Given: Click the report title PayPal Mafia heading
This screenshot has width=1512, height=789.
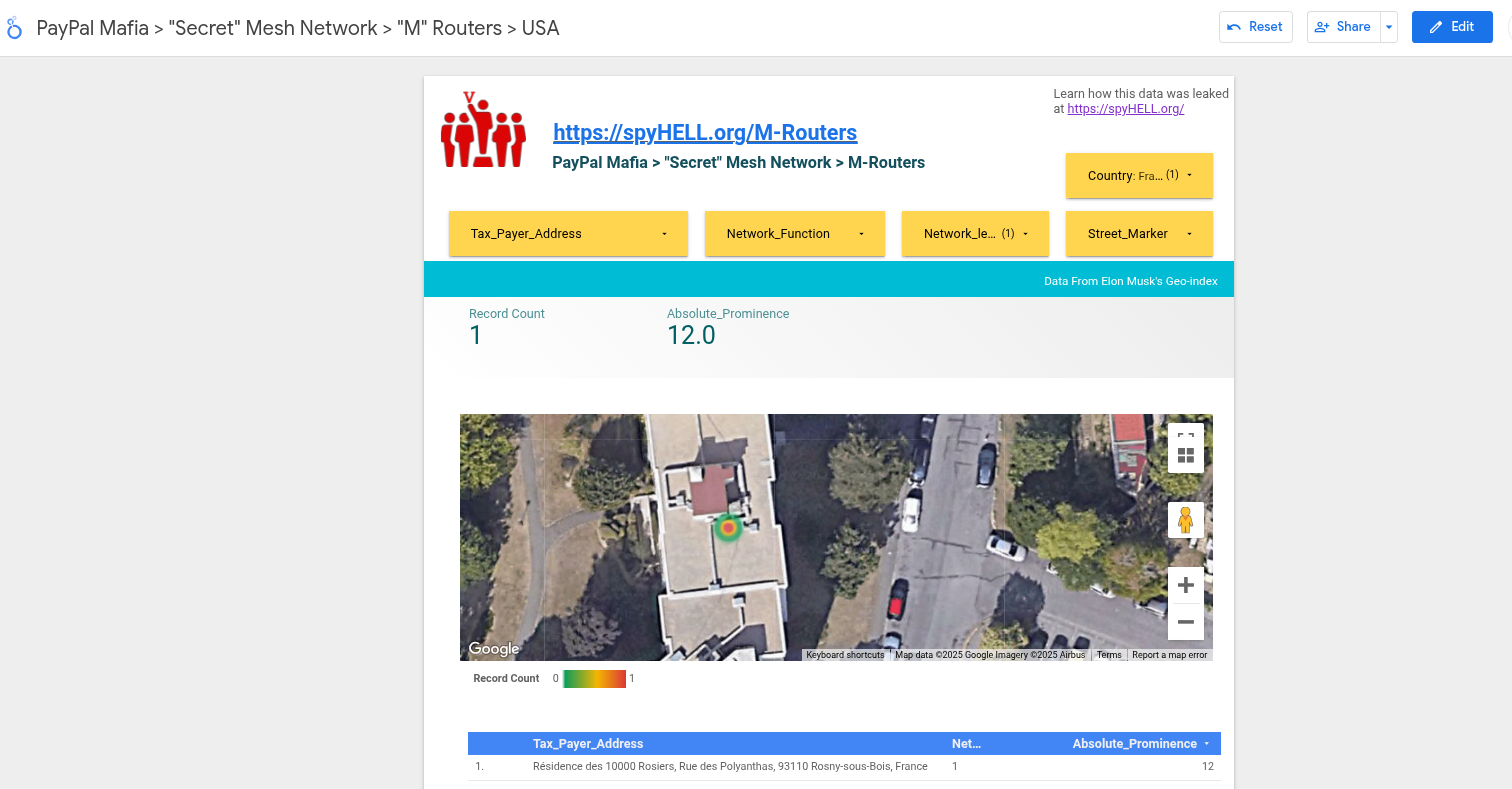Looking at the screenshot, I should coord(298,28).
